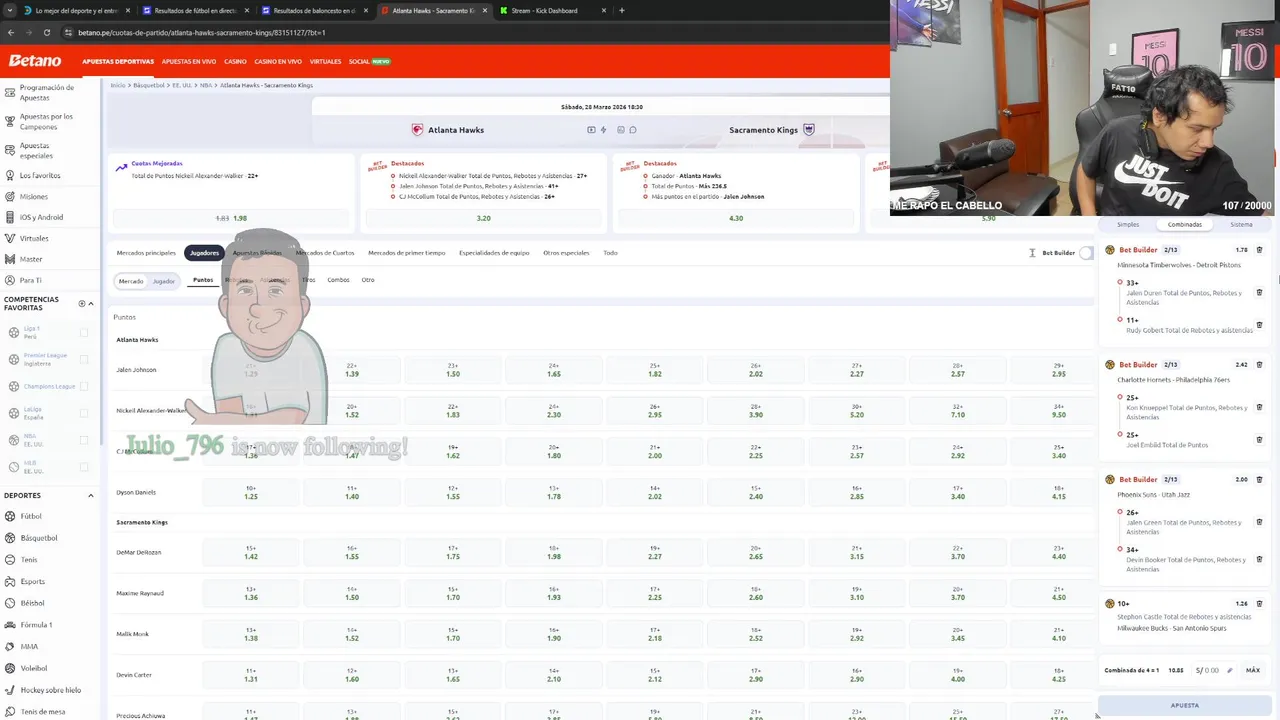
Task: Select the Para Ti profile icon
Action: click(x=9, y=280)
